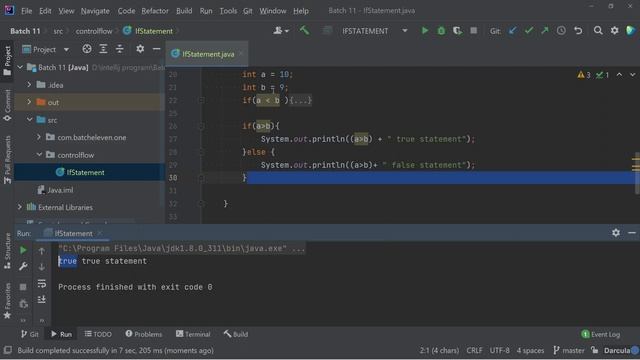Push commits with Git arrow icon
Image resolution: width=640 pixels, height=360 pixels.
coord(545,31)
